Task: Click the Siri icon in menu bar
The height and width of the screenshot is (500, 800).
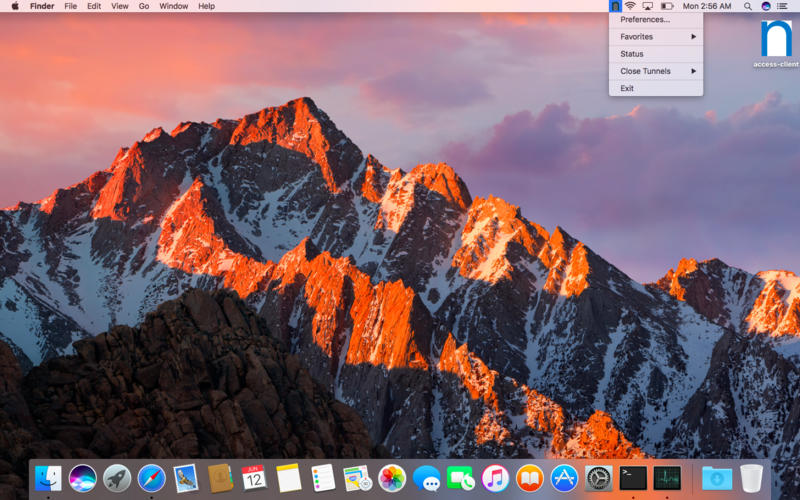Action: 766,6
